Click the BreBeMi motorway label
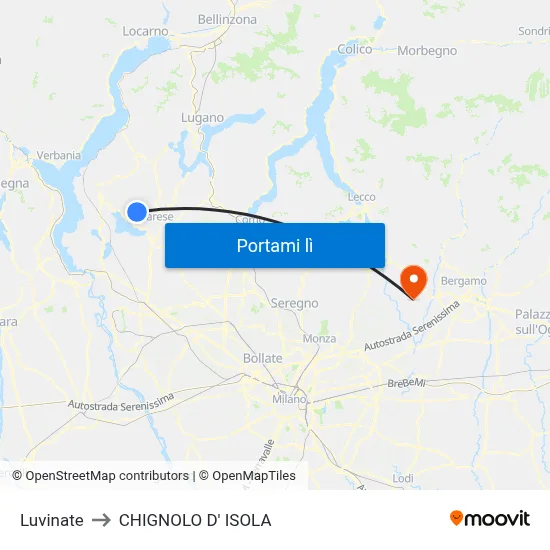 (x=406, y=383)
